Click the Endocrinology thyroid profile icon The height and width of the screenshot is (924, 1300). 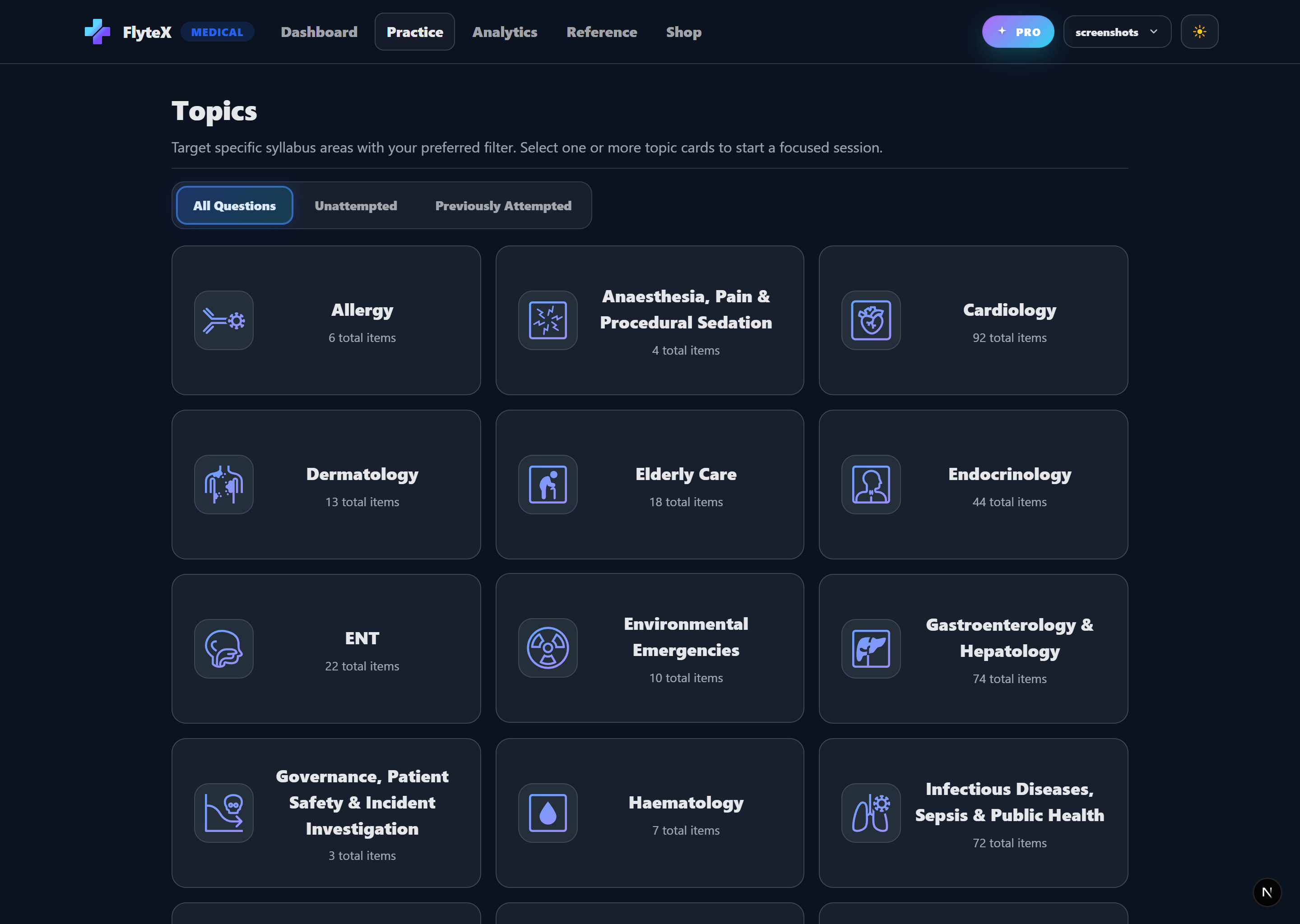coord(871,485)
